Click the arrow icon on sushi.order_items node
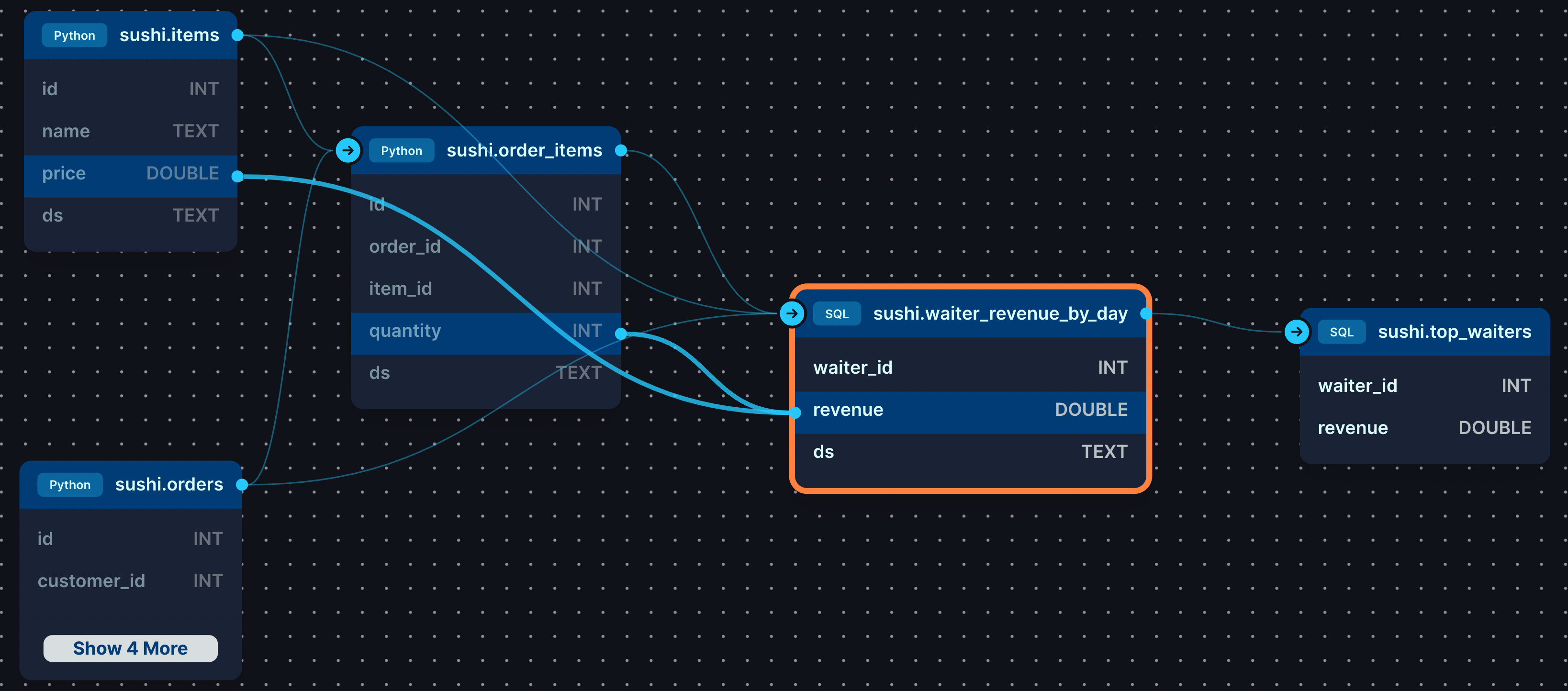This screenshot has width=1568, height=691. tap(347, 150)
